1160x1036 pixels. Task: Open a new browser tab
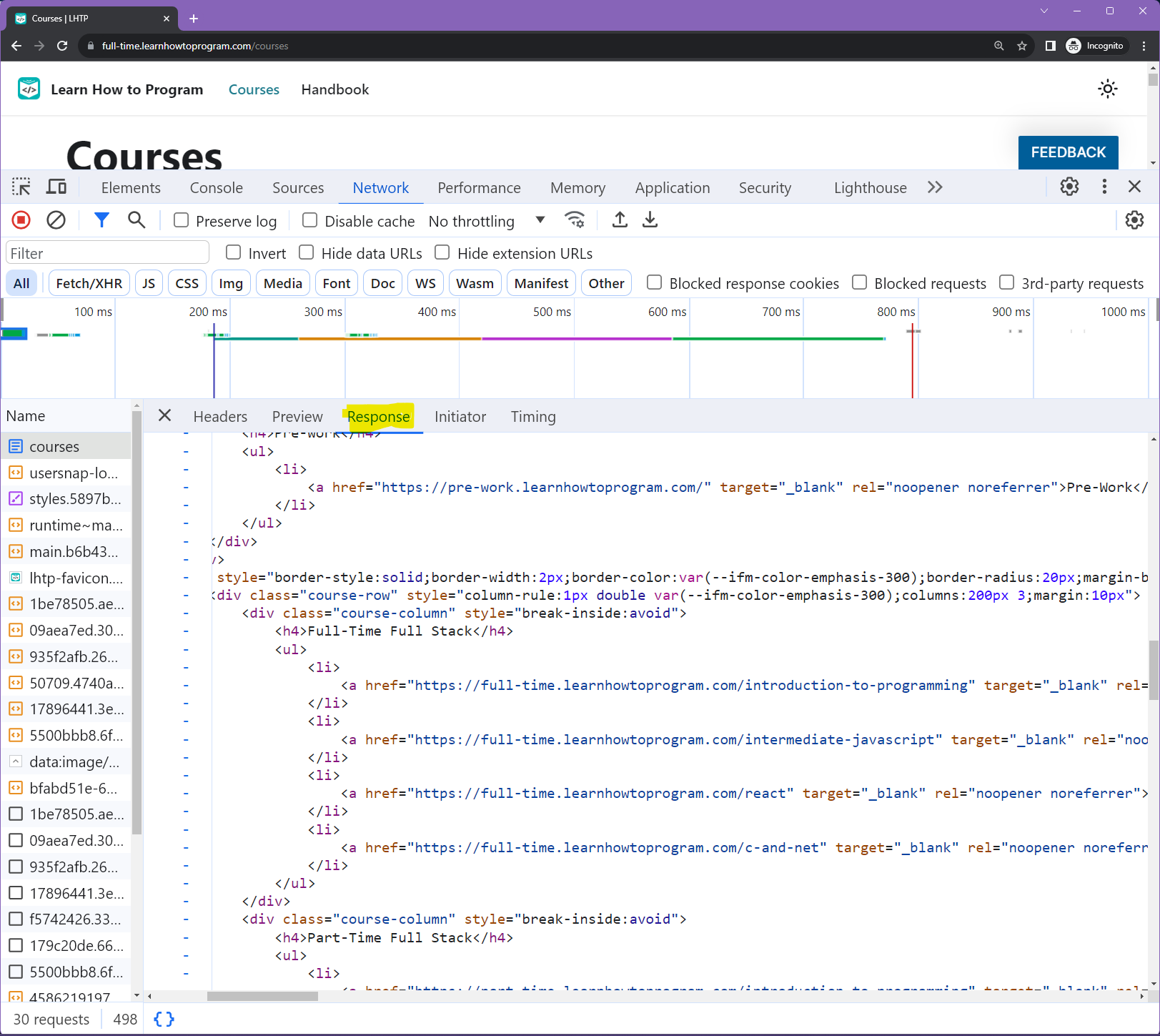coord(194,19)
